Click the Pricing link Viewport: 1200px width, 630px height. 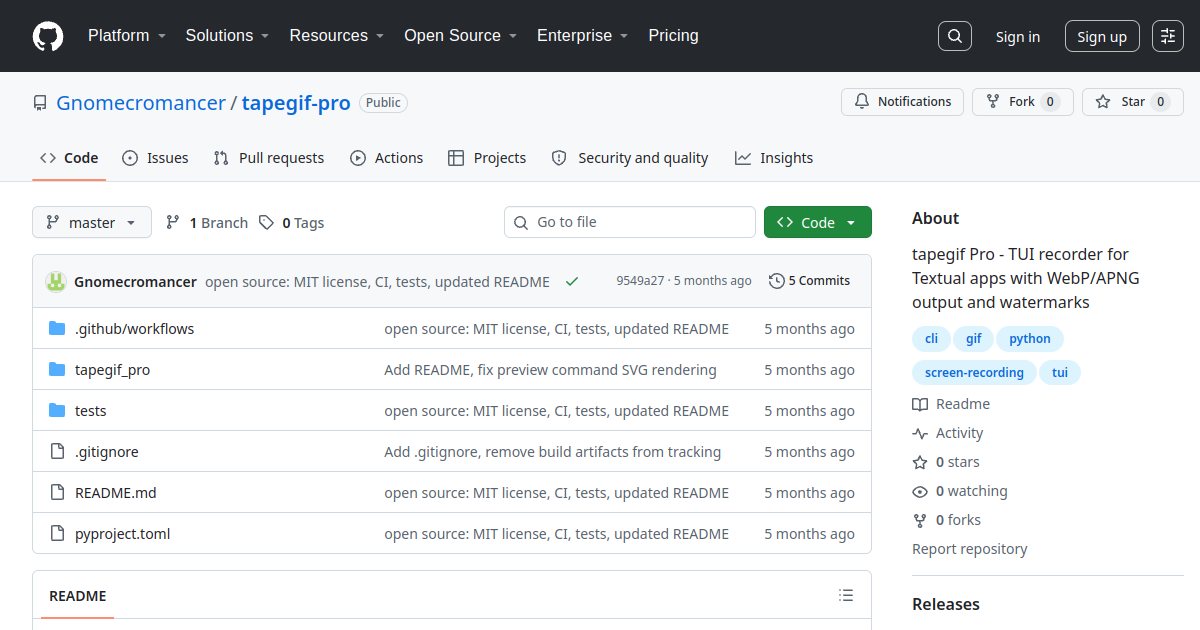(x=674, y=36)
